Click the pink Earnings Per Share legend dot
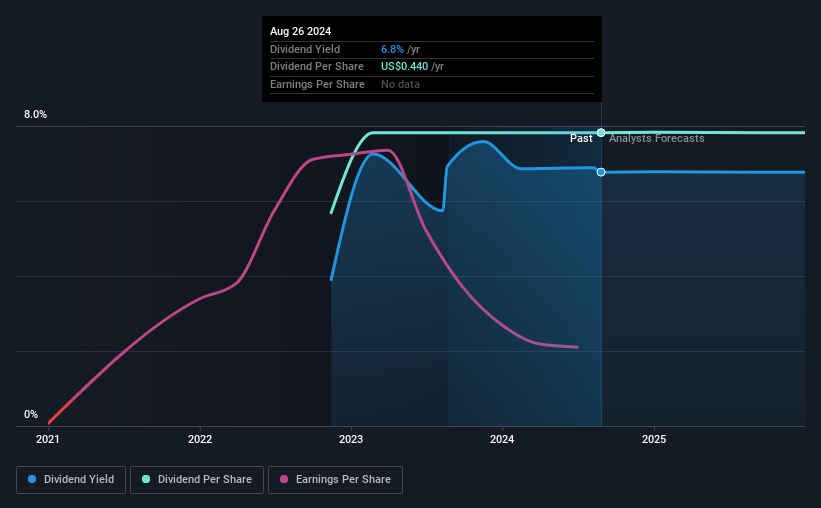821x508 pixels. (284, 479)
